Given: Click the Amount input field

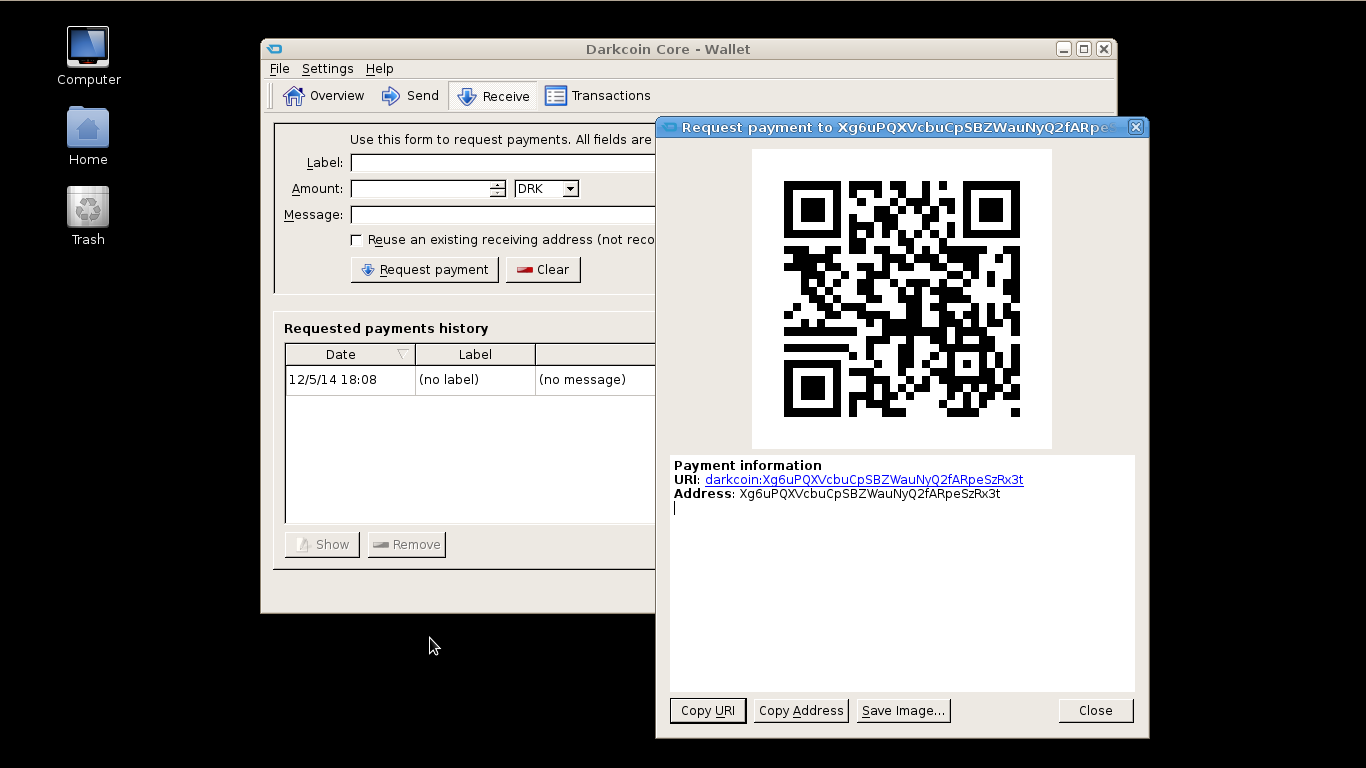Looking at the screenshot, I should (420, 189).
